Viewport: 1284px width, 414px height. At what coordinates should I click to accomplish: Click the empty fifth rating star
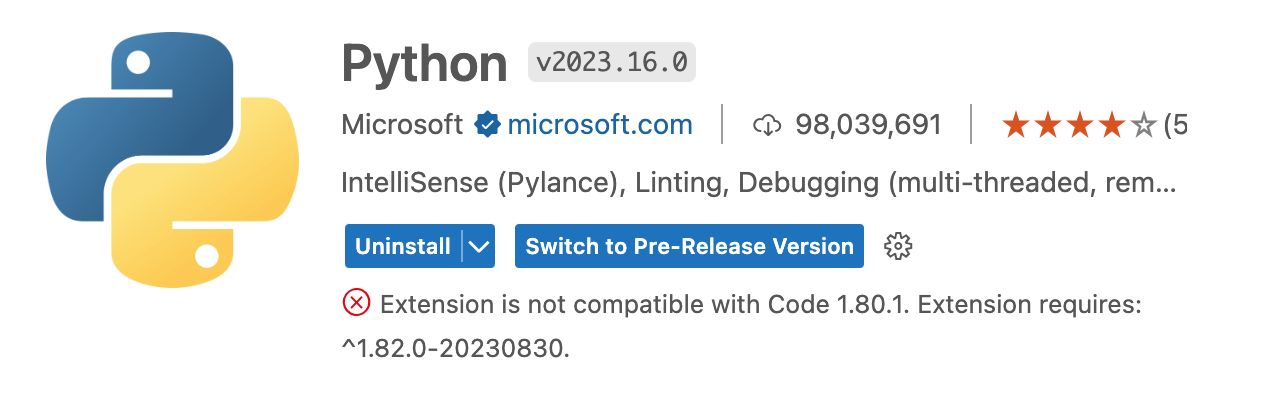[1144, 124]
